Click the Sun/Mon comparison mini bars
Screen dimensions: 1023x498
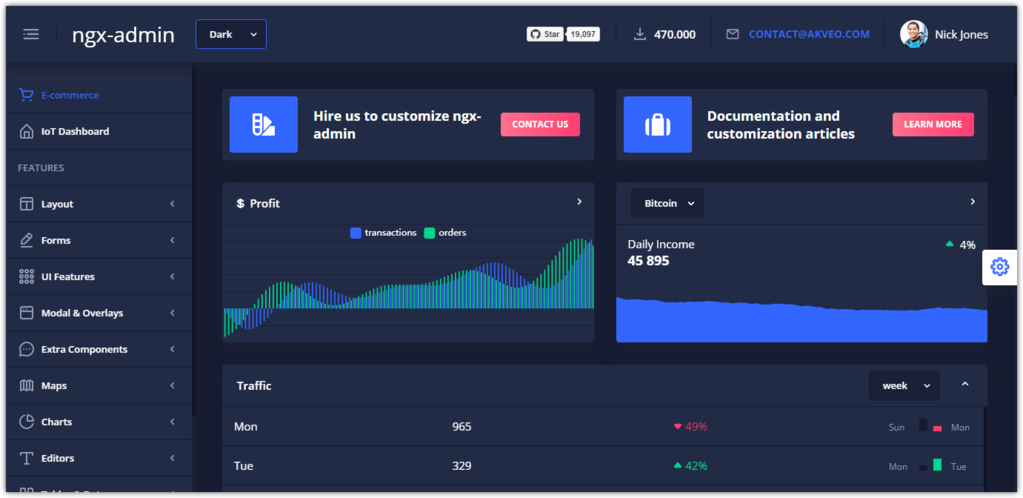[x=930, y=426]
